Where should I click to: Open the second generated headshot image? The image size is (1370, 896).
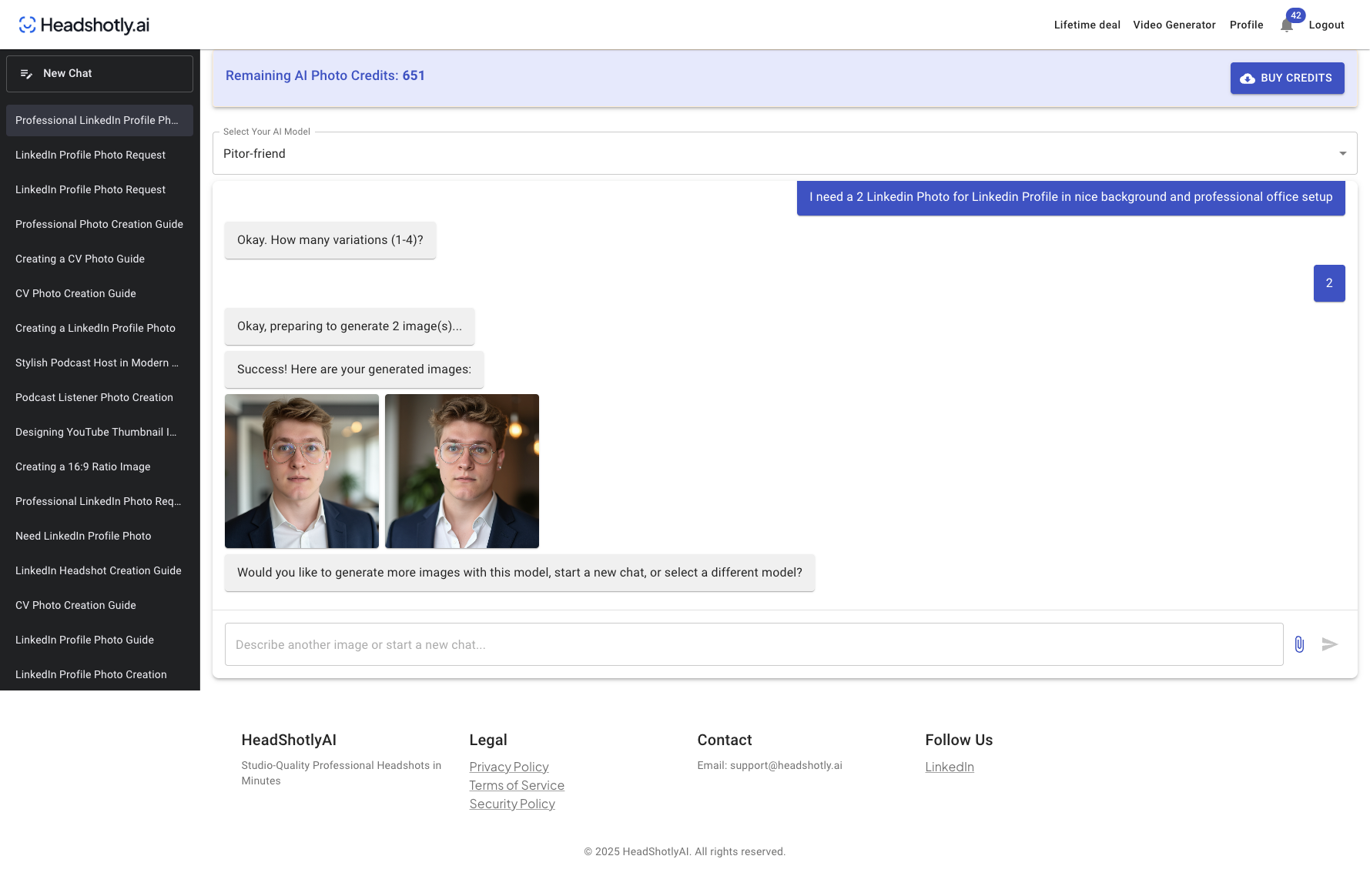click(x=462, y=471)
